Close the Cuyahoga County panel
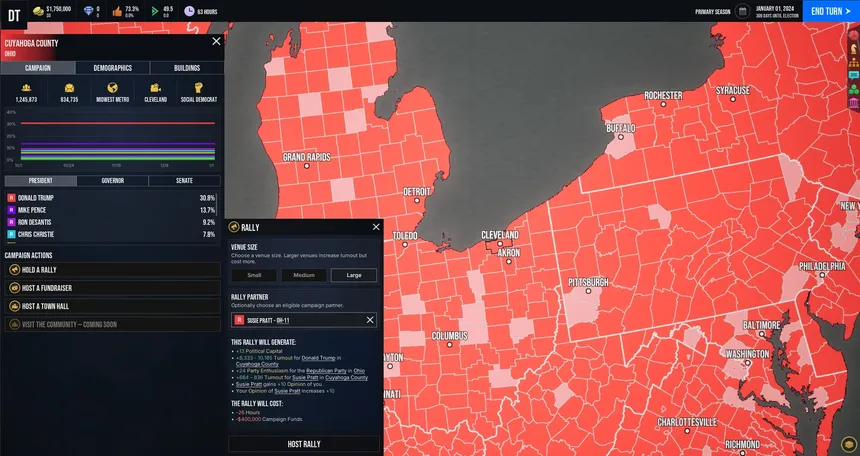The height and width of the screenshot is (456, 860). (216, 41)
